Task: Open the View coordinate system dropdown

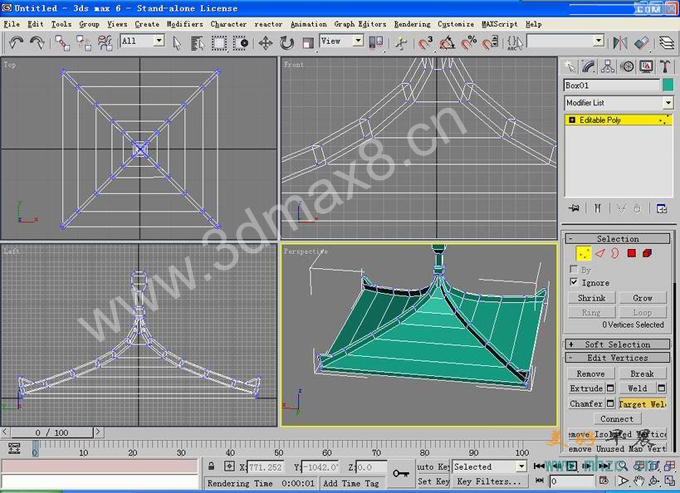Action: [358, 41]
